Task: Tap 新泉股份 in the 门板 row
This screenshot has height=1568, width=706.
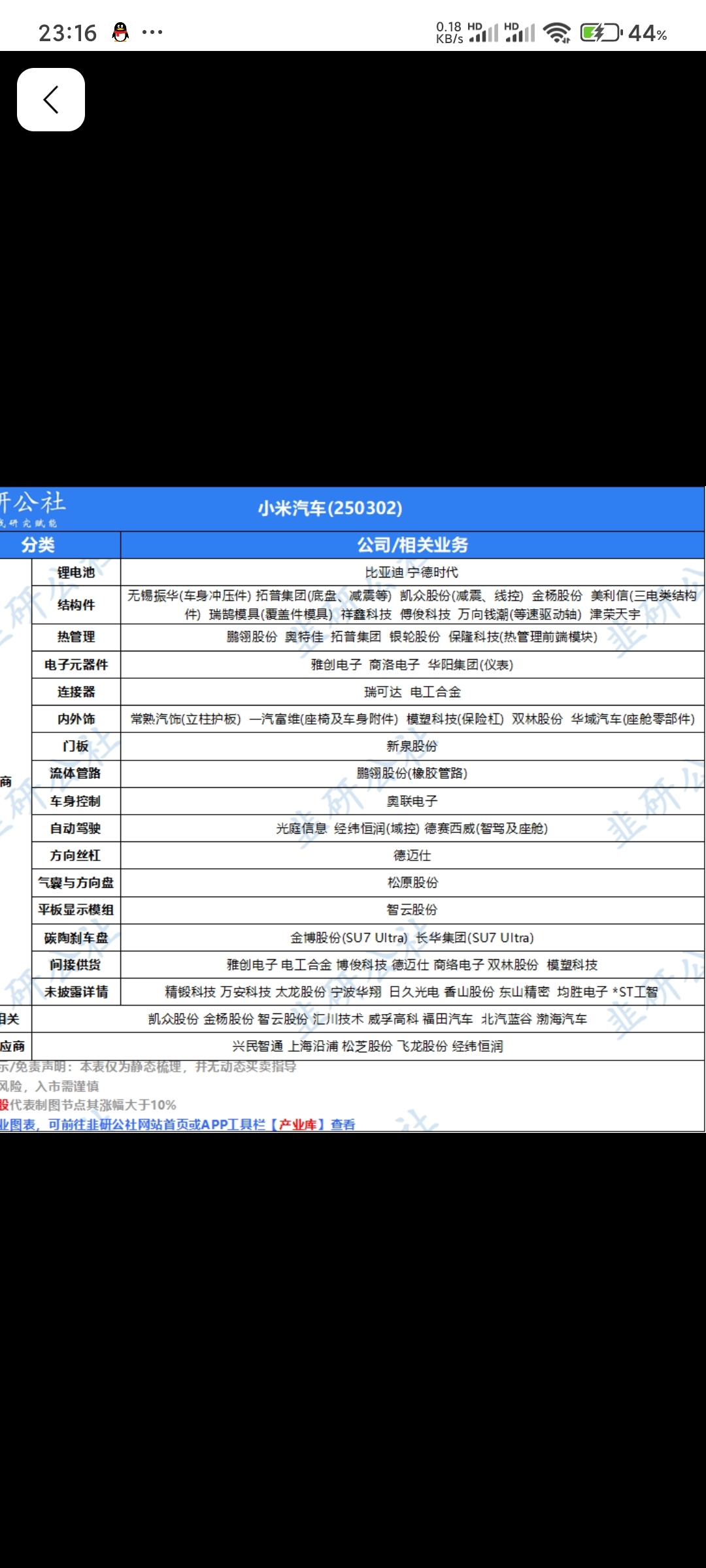Action: (x=412, y=746)
